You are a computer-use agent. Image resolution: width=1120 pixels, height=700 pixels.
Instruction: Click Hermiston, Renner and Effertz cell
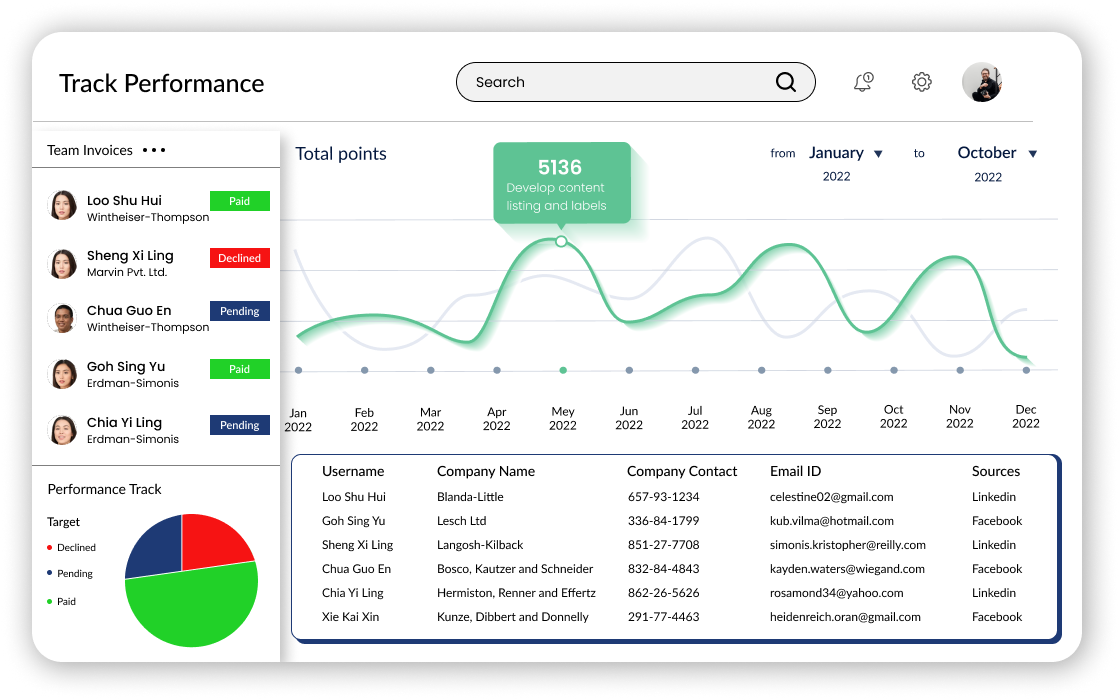[x=516, y=593]
